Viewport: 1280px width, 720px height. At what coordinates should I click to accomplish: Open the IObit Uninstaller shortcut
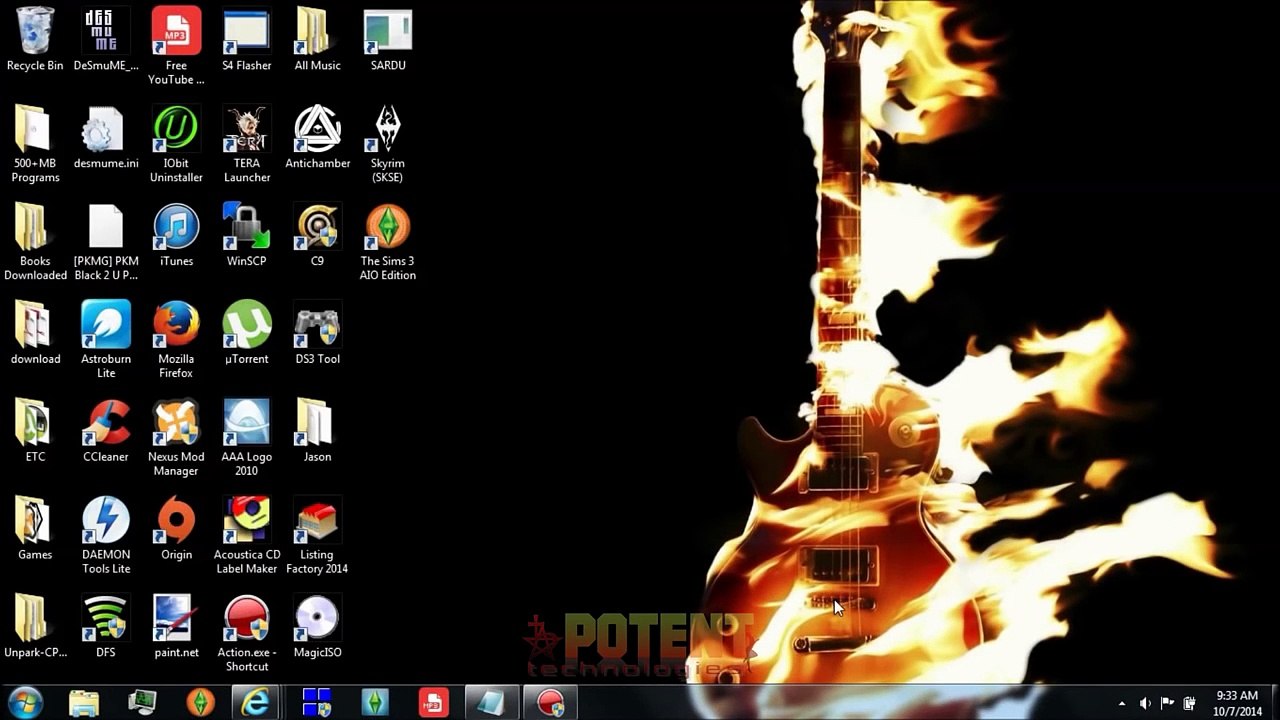tap(176, 130)
